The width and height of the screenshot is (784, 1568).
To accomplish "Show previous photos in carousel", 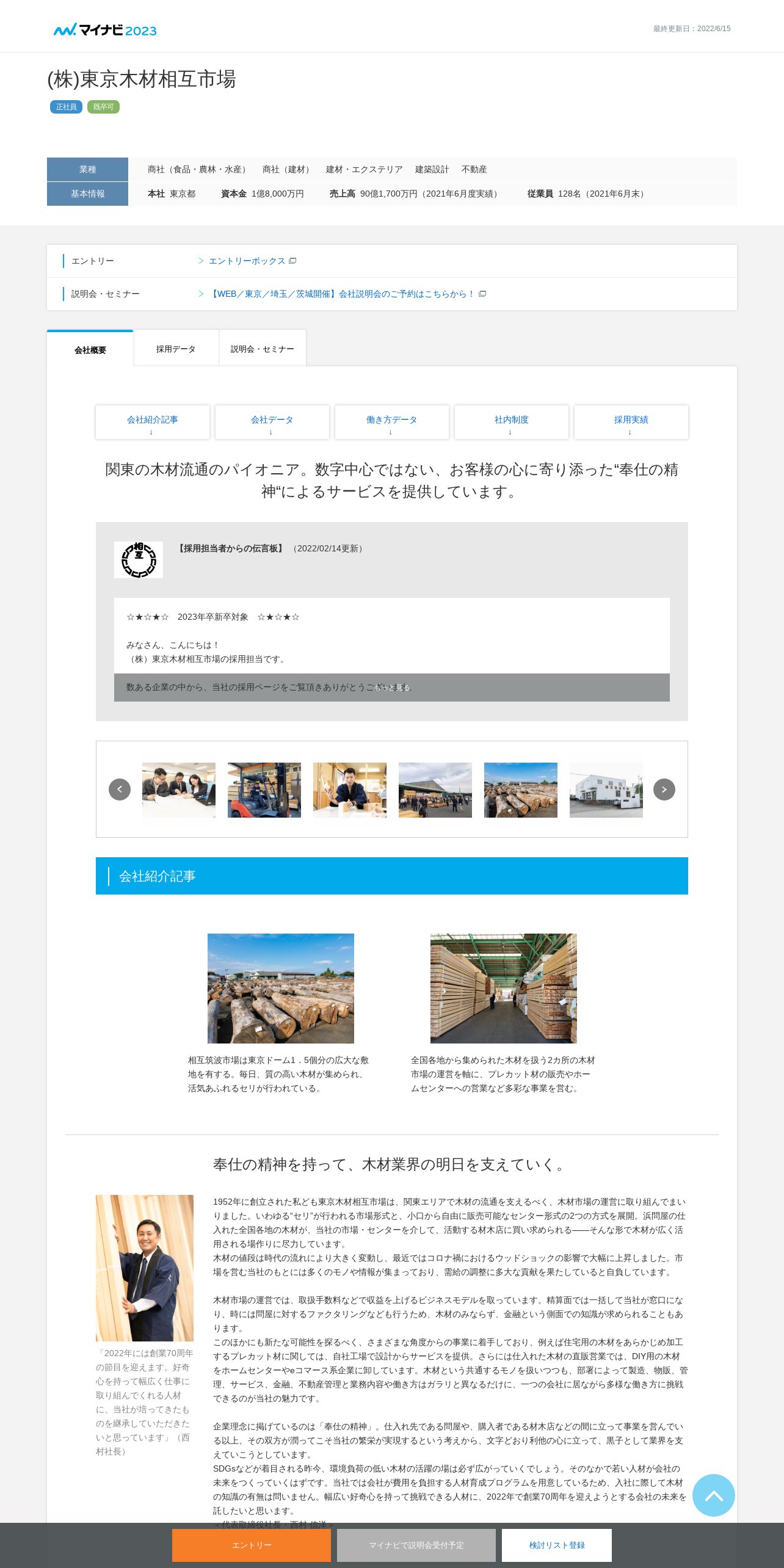I will tap(120, 789).
